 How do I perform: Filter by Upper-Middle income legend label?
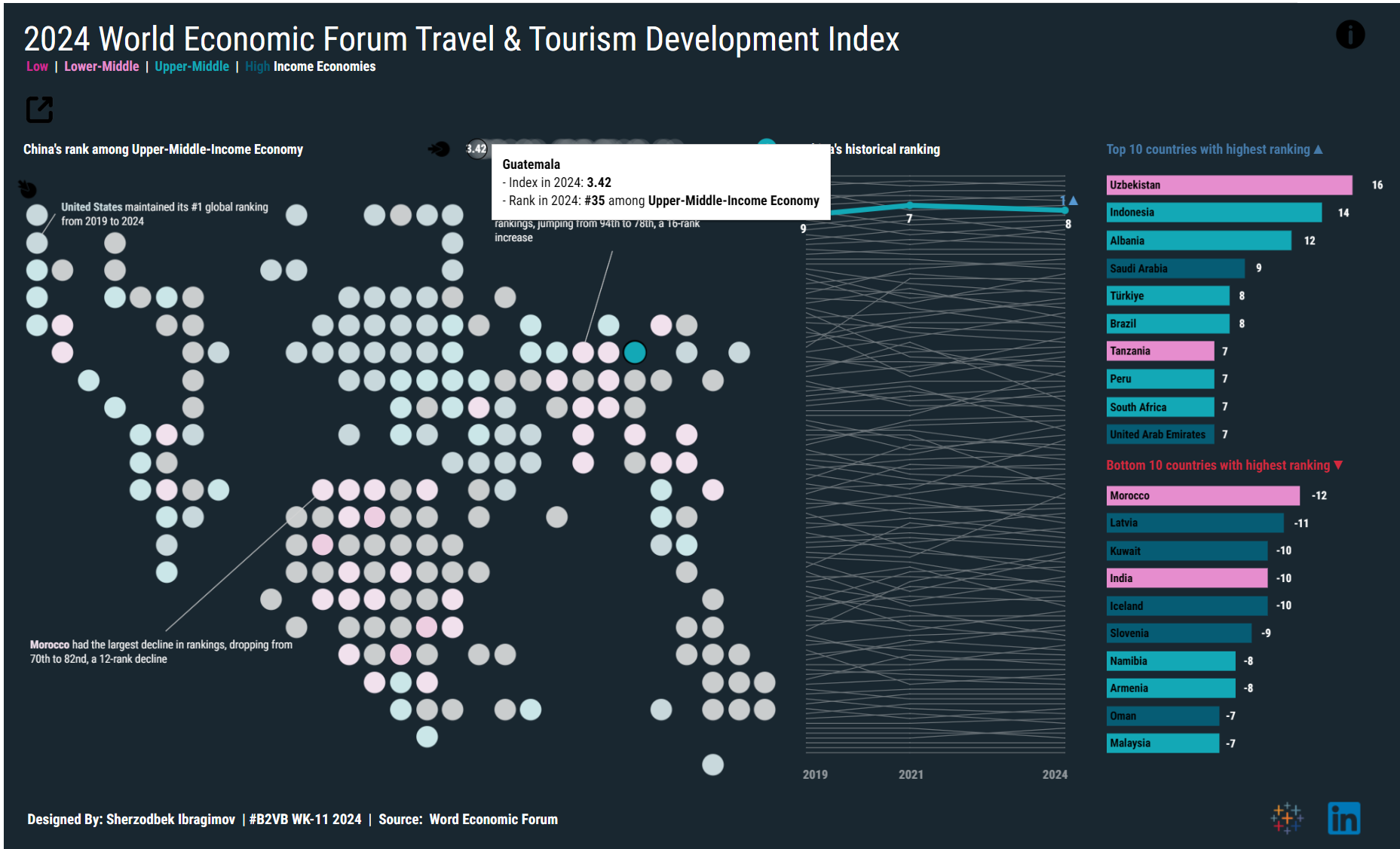click(x=191, y=66)
